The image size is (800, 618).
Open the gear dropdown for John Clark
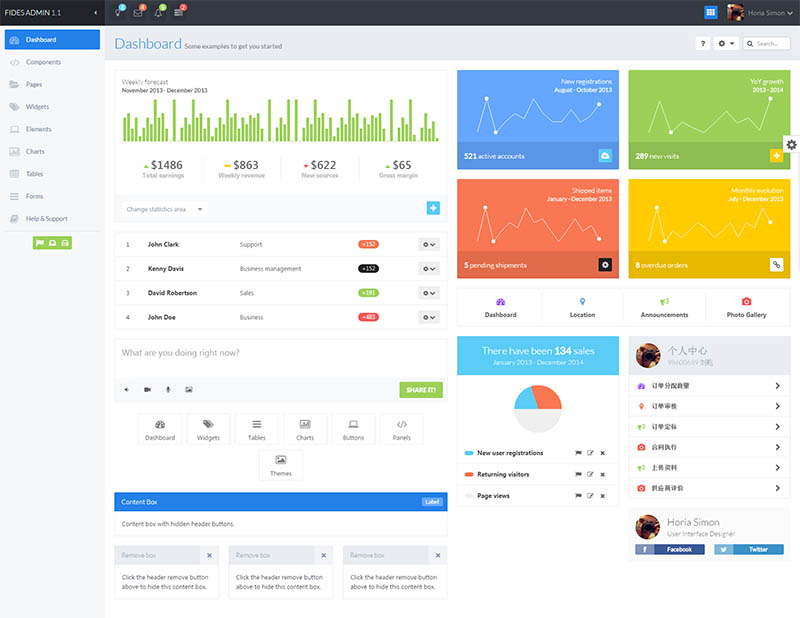(429, 244)
